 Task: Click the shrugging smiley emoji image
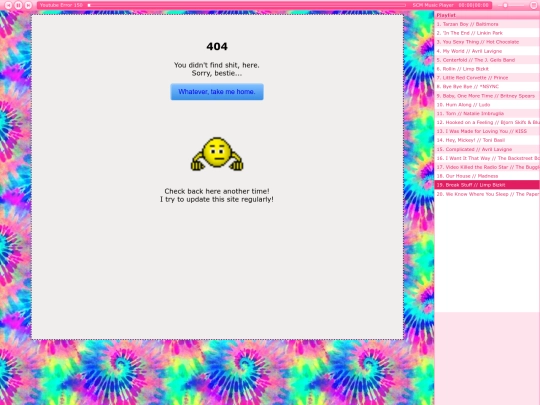coord(217,154)
